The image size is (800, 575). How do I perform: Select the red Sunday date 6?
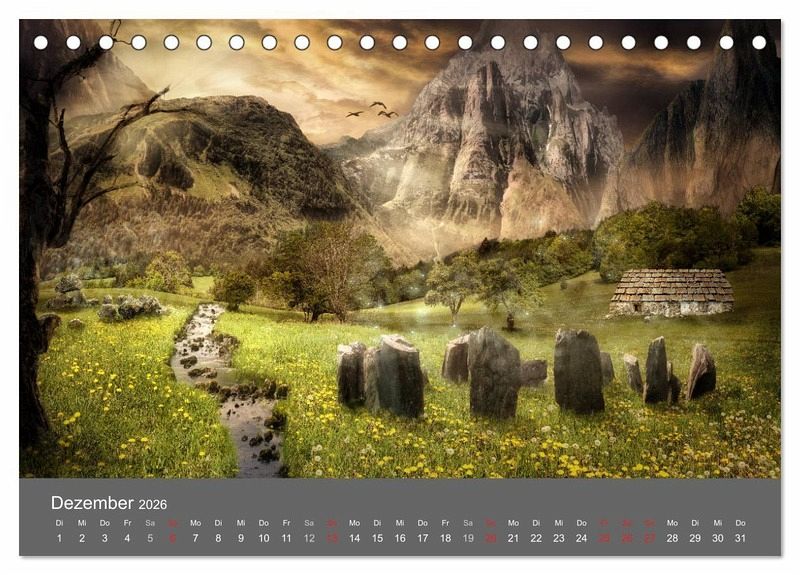point(172,538)
